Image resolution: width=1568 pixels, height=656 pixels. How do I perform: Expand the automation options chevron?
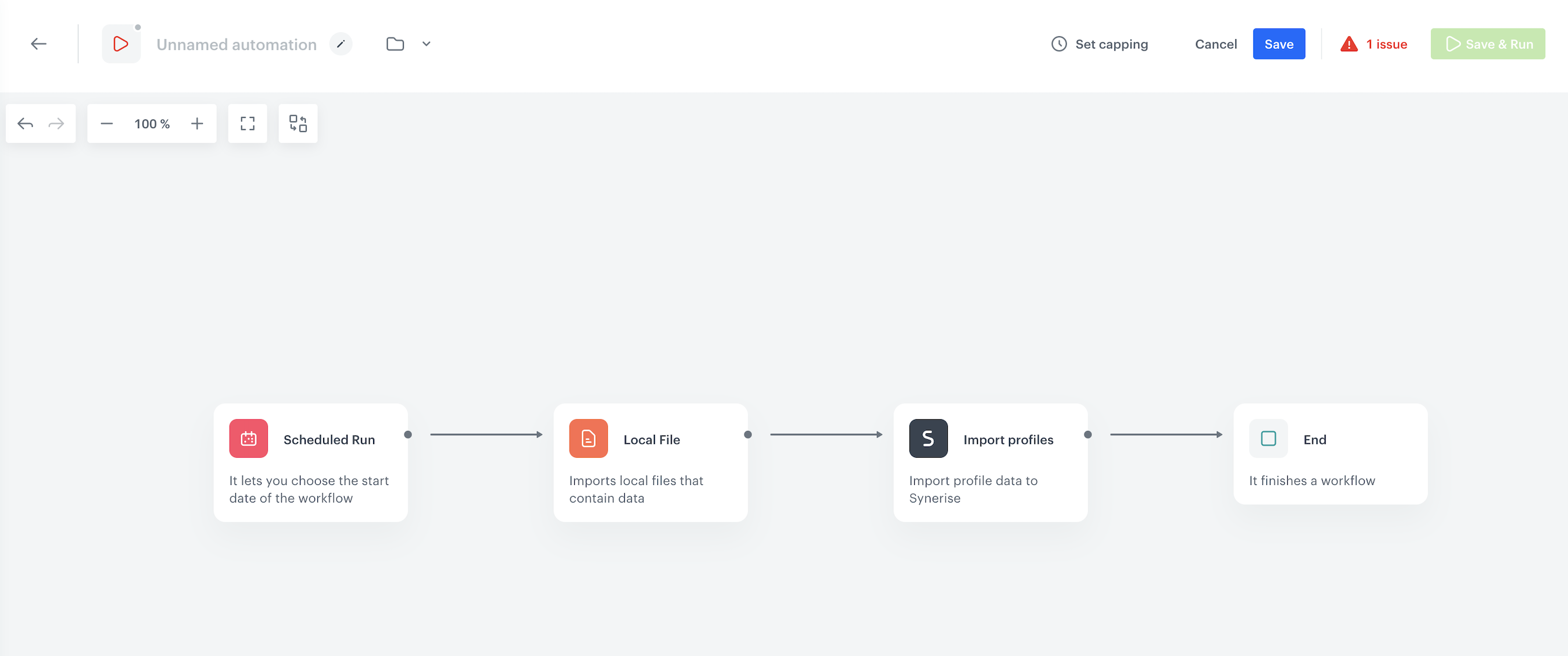(426, 44)
